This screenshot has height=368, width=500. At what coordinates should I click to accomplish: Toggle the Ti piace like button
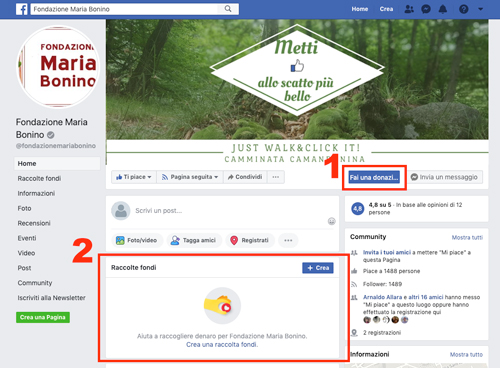click(x=134, y=177)
